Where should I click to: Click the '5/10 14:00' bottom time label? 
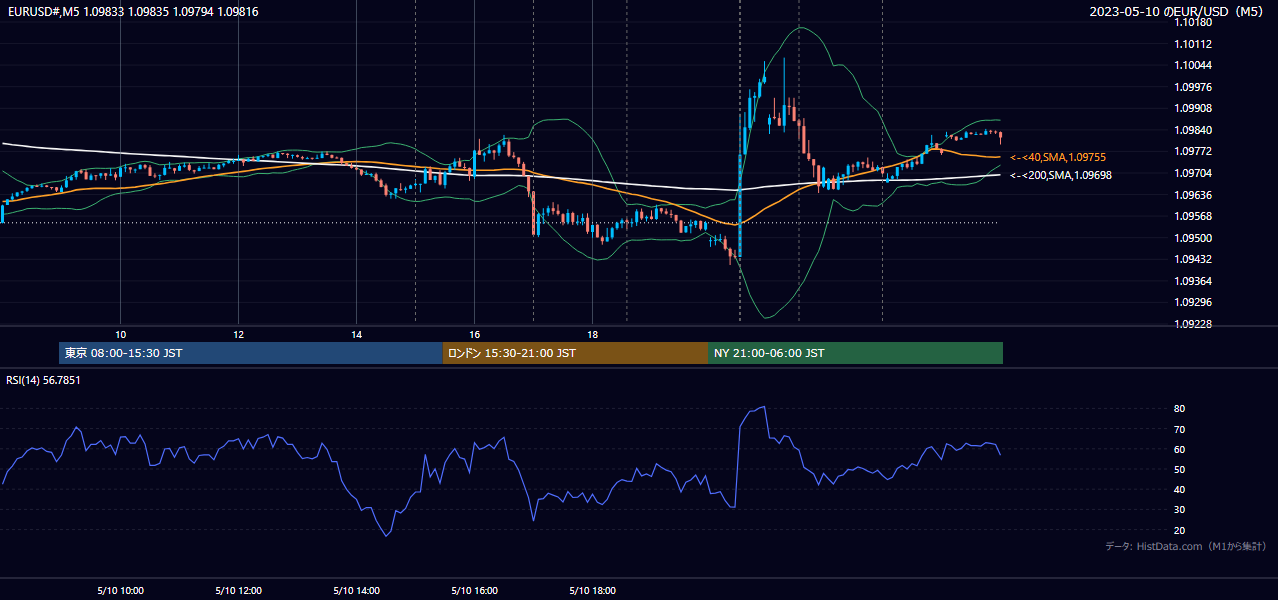(x=356, y=591)
